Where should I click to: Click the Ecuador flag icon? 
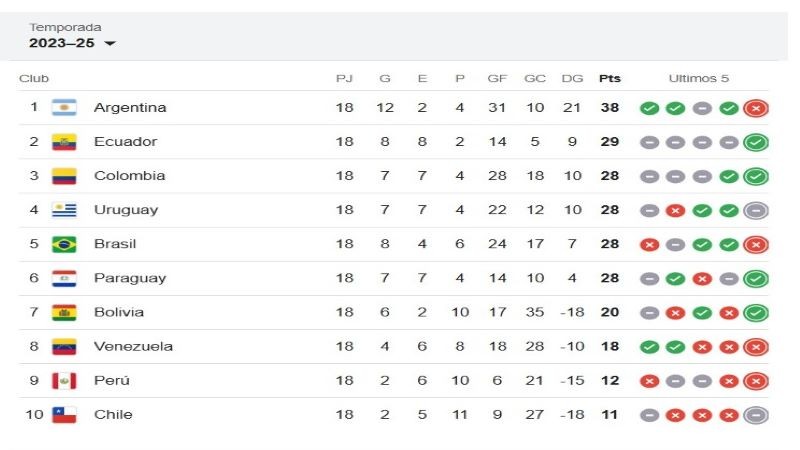[x=64, y=142]
